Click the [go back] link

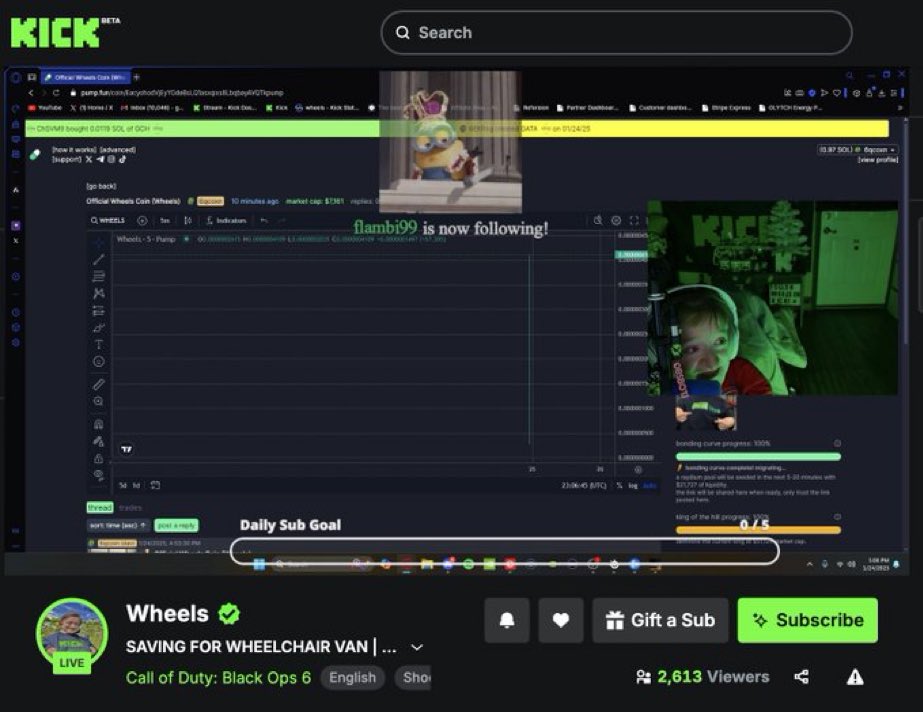101,186
